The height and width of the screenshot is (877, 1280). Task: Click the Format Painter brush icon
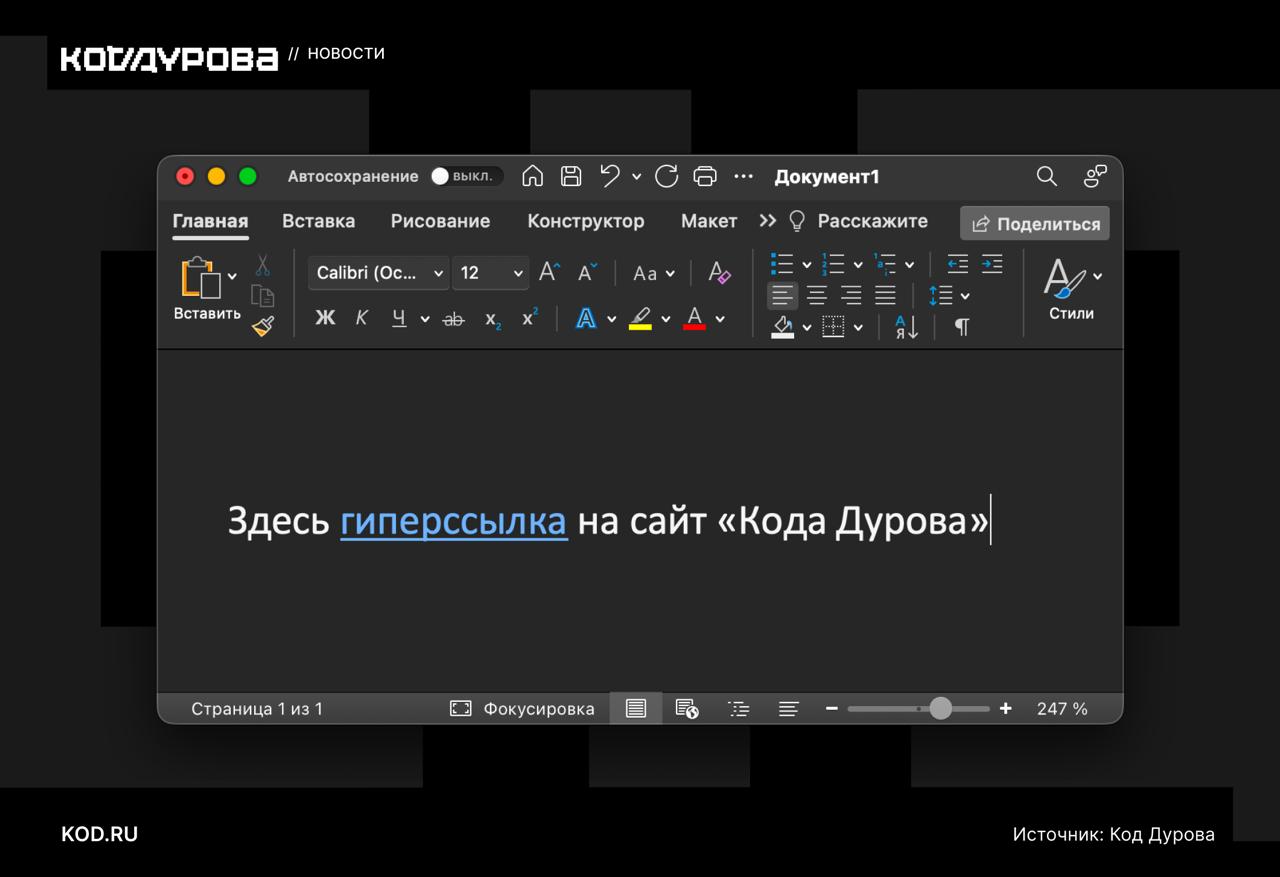[x=263, y=326]
